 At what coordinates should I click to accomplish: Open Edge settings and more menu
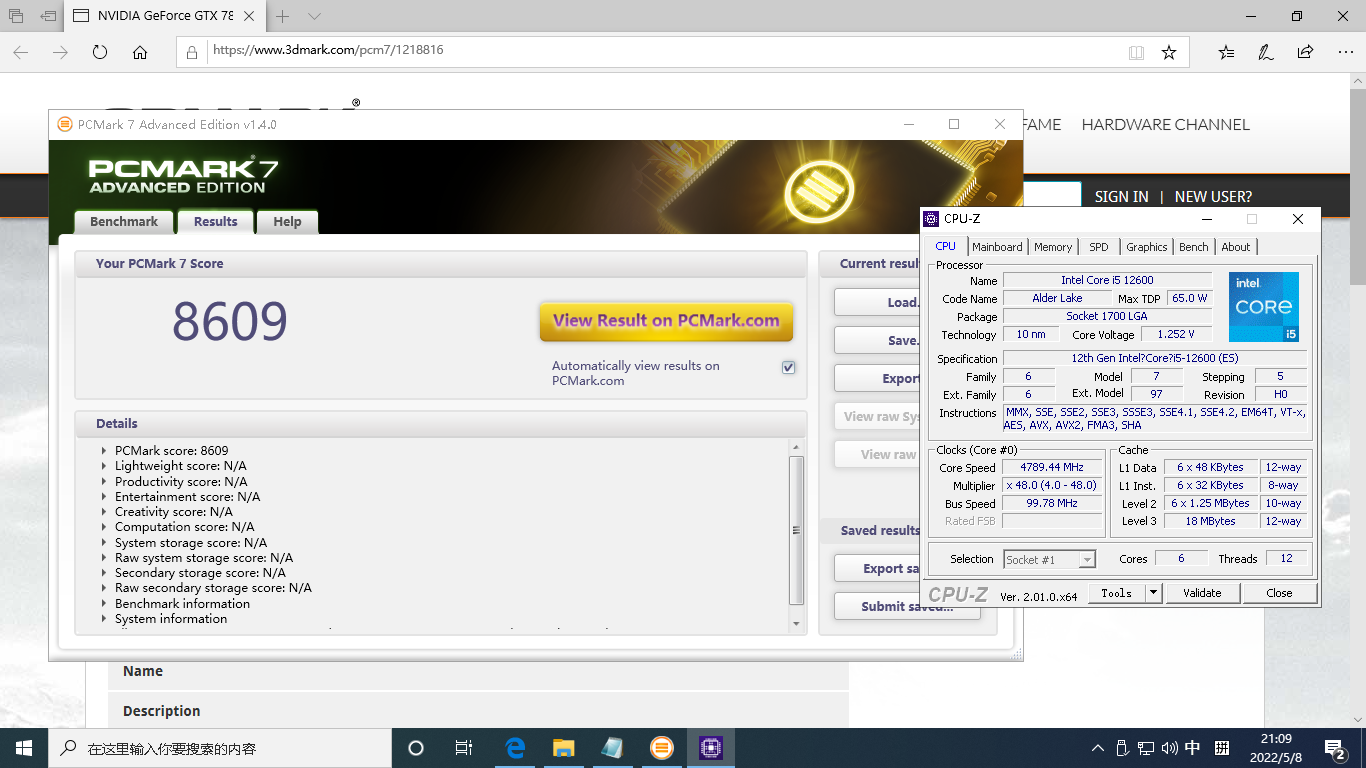[x=1344, y=52]
